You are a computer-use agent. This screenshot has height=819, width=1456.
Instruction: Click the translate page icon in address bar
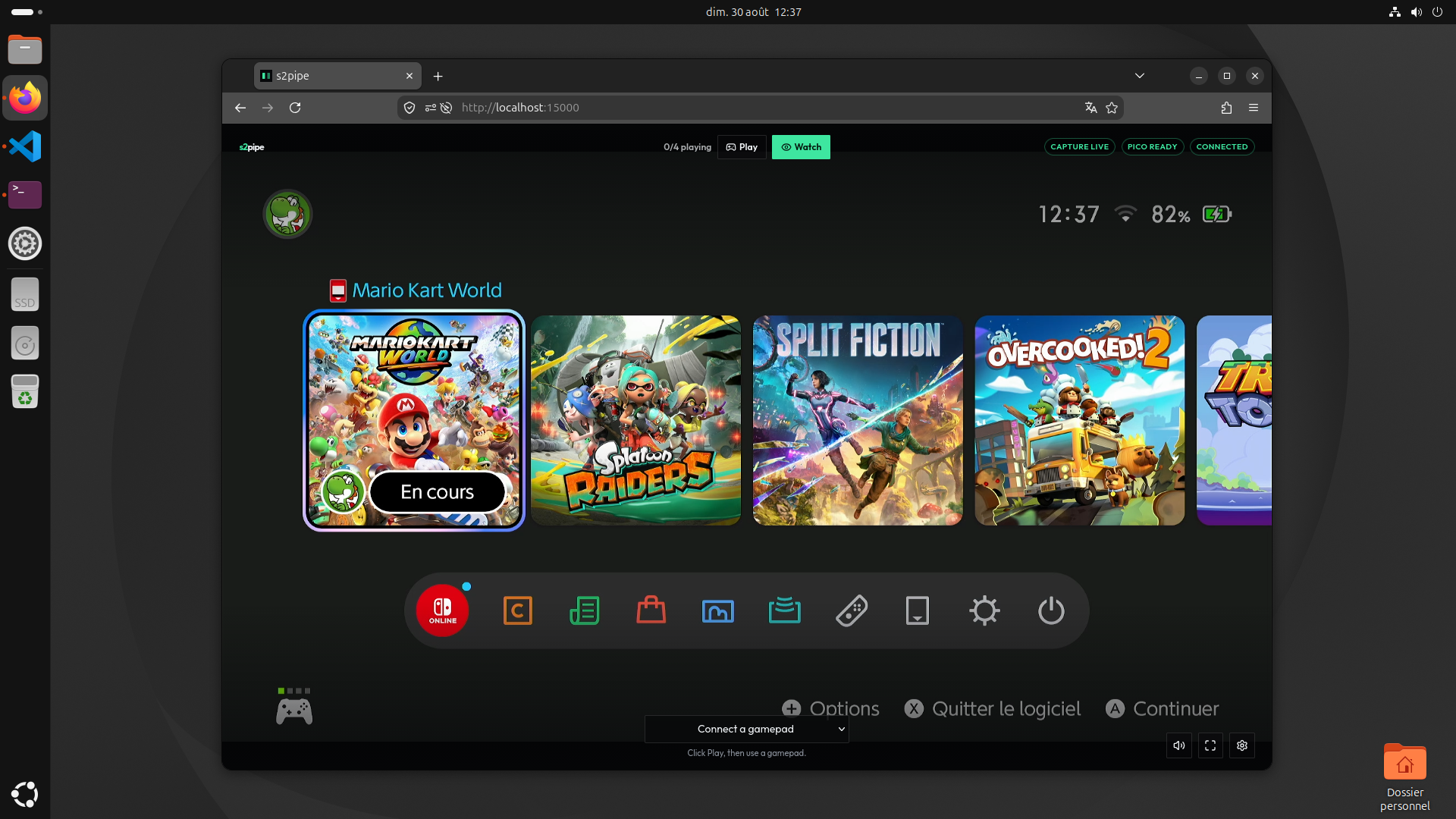(x=1090, y=108)
